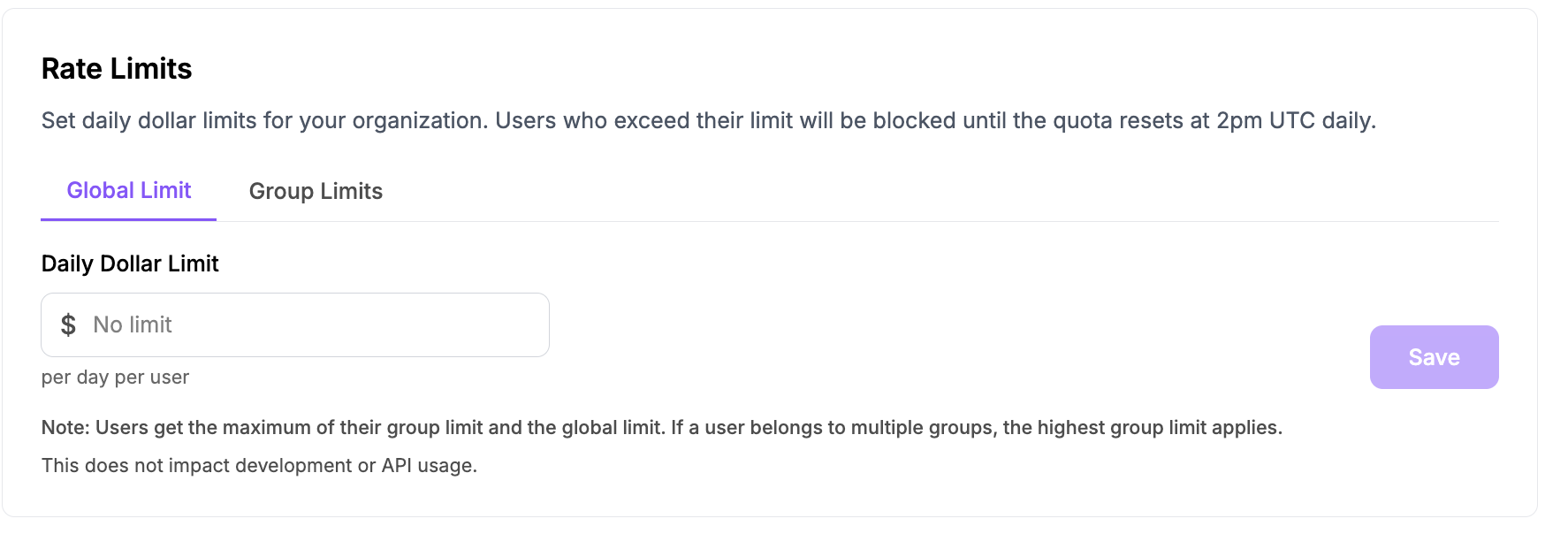
Task: Click "2pm UTC daily" in the description
Action: coord(1295,121)
